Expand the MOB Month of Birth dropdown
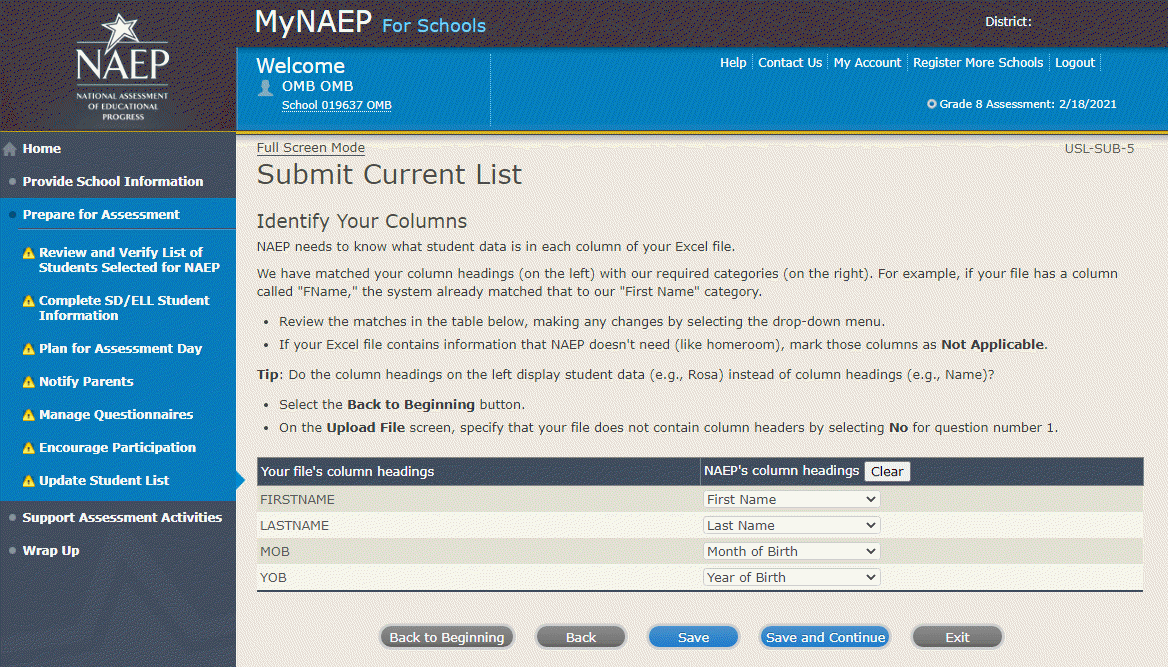This screenshot has height=667, width=1168. click(791, 551)
